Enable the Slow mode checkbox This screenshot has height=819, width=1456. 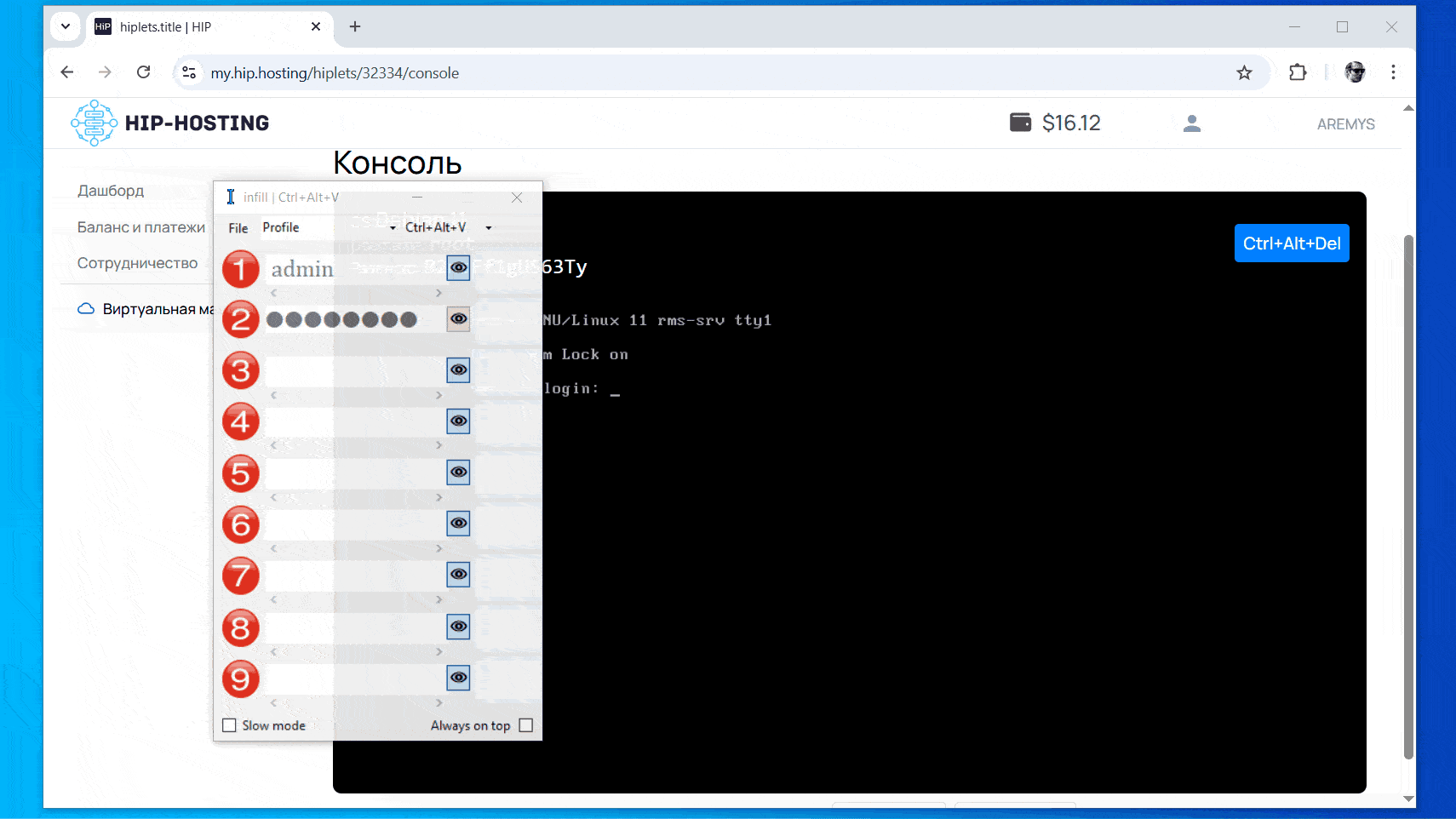click(x=229, y=725)
